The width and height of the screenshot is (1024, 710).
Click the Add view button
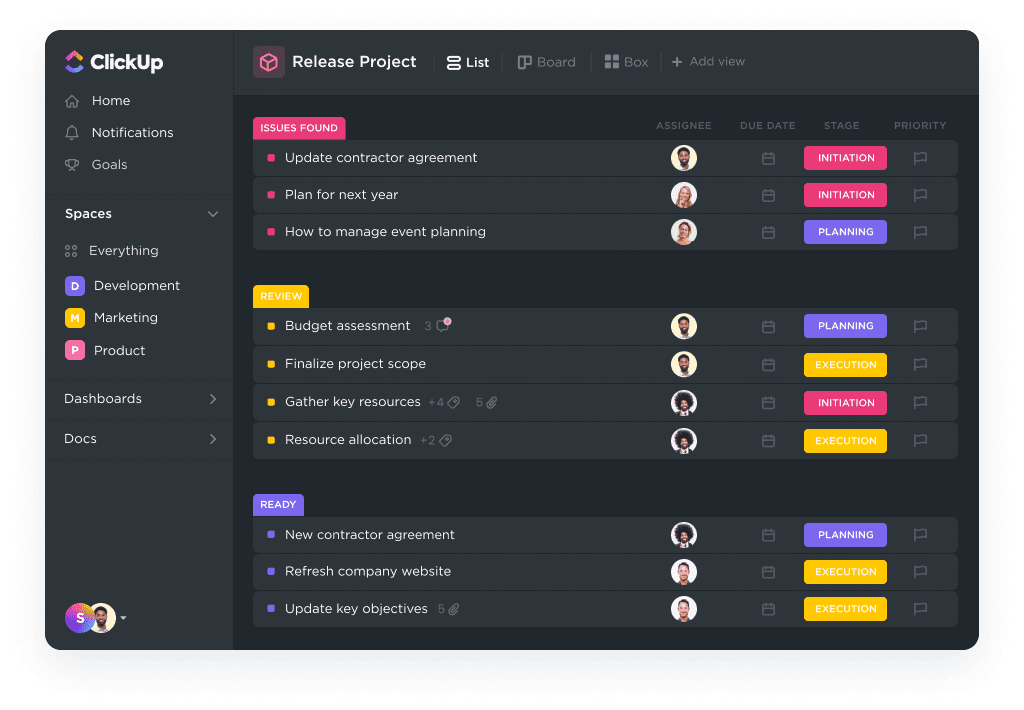pyautogui.click(x=708, y=61)
